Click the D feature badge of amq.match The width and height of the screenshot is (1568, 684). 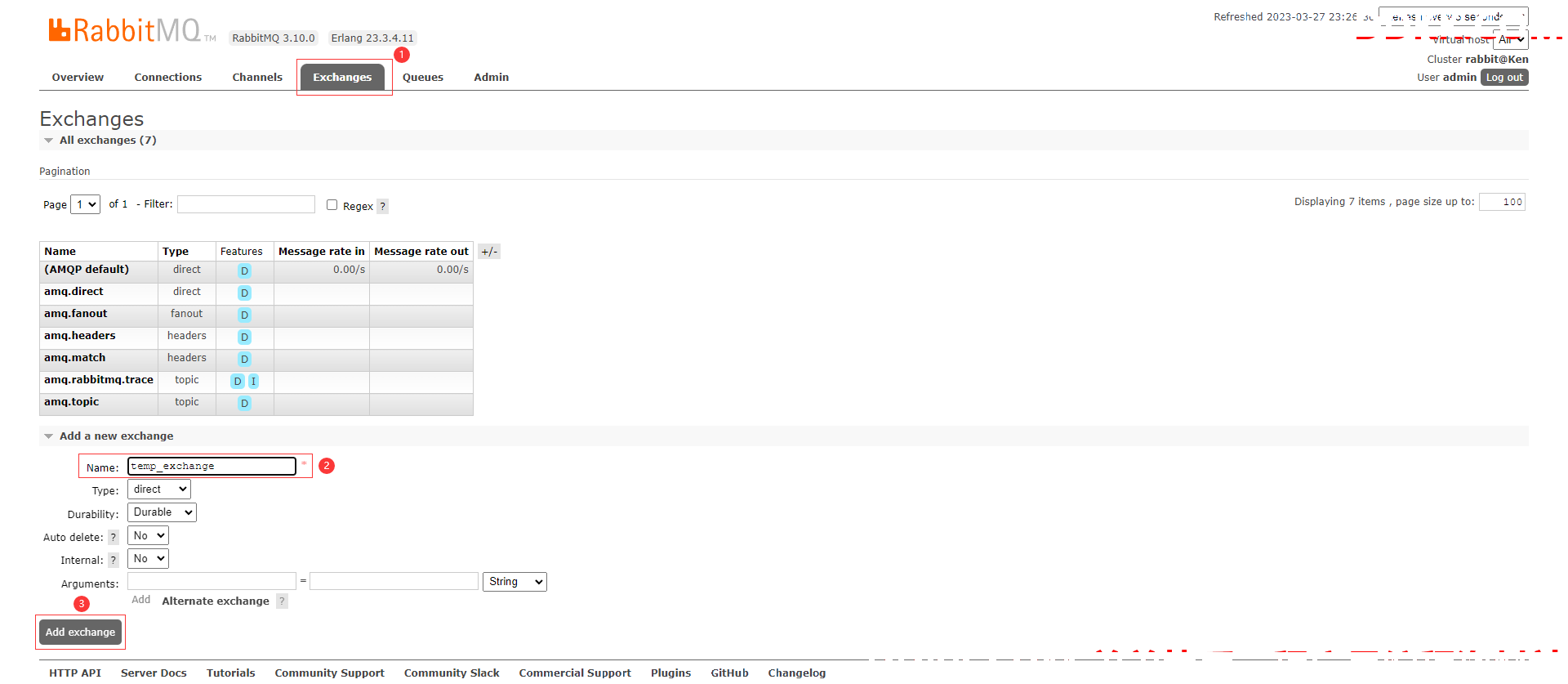click(x=244, y=359)
